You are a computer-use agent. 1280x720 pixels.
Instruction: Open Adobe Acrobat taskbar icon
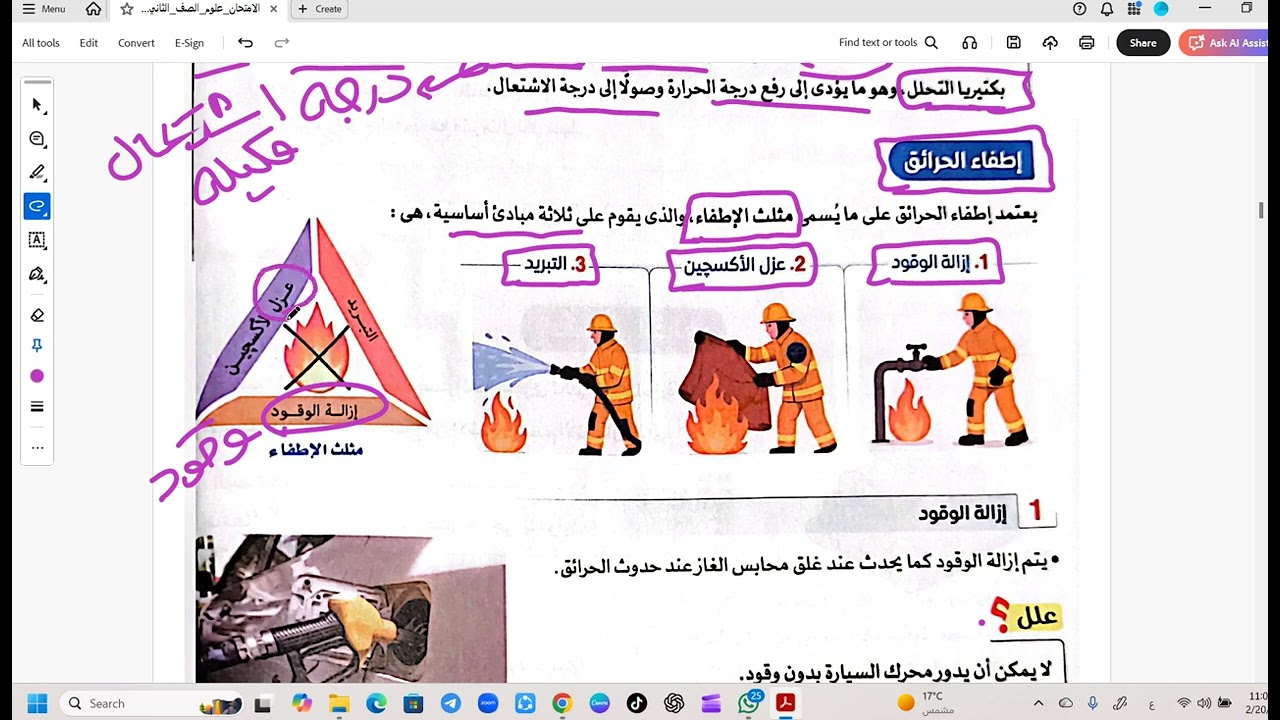click(x=786, y=703)
